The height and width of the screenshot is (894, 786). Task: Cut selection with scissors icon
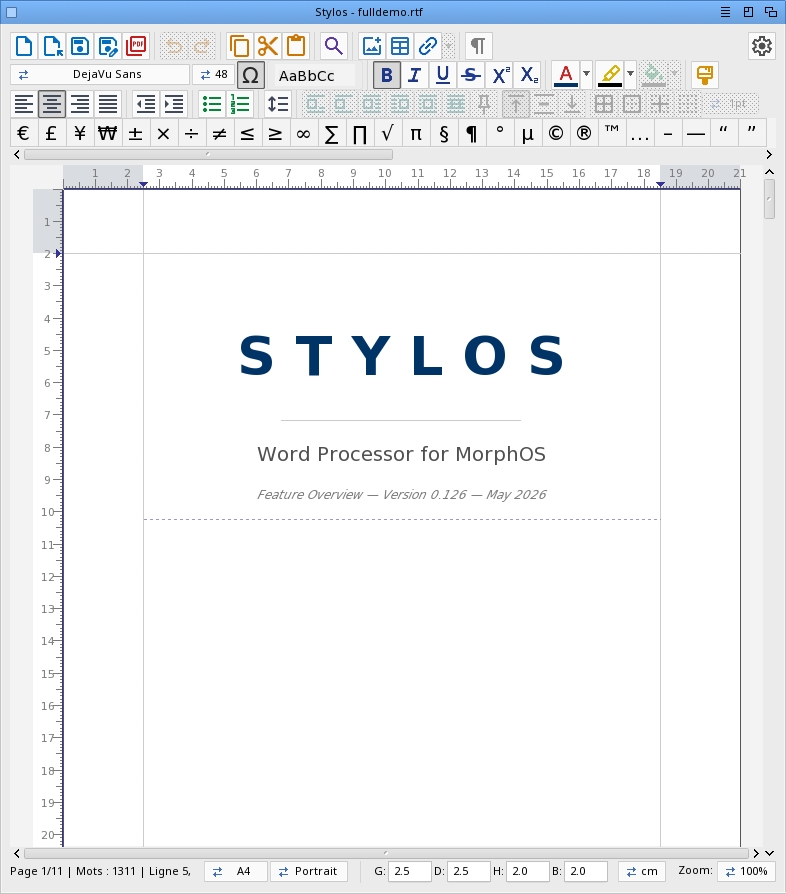(267, 46)
